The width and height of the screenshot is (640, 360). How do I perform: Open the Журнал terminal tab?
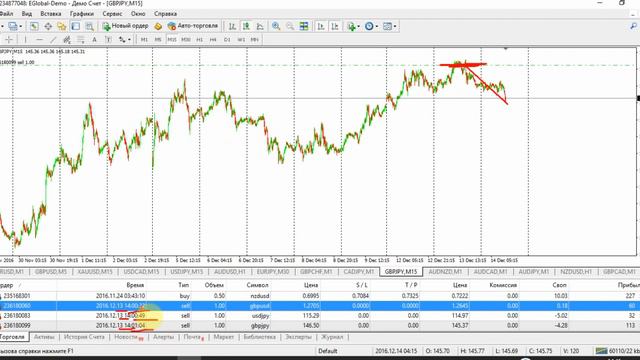click(x=332, y=337)
